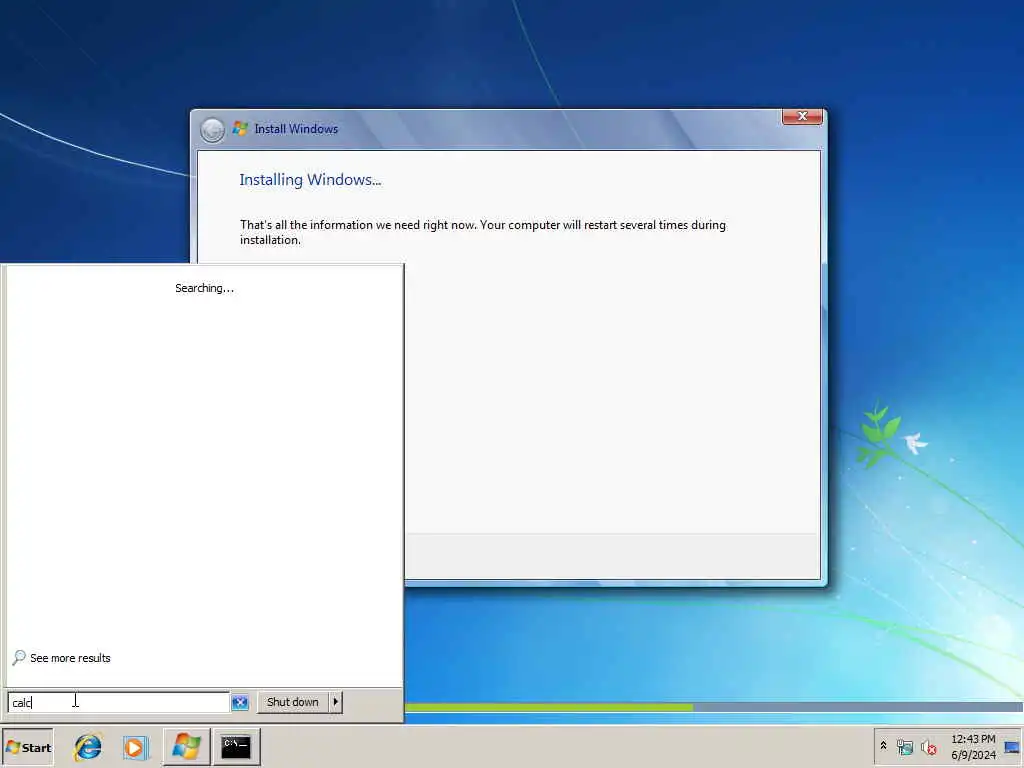
Task: Click the 6/9/2024 date in tray
Action: point(973,755)
